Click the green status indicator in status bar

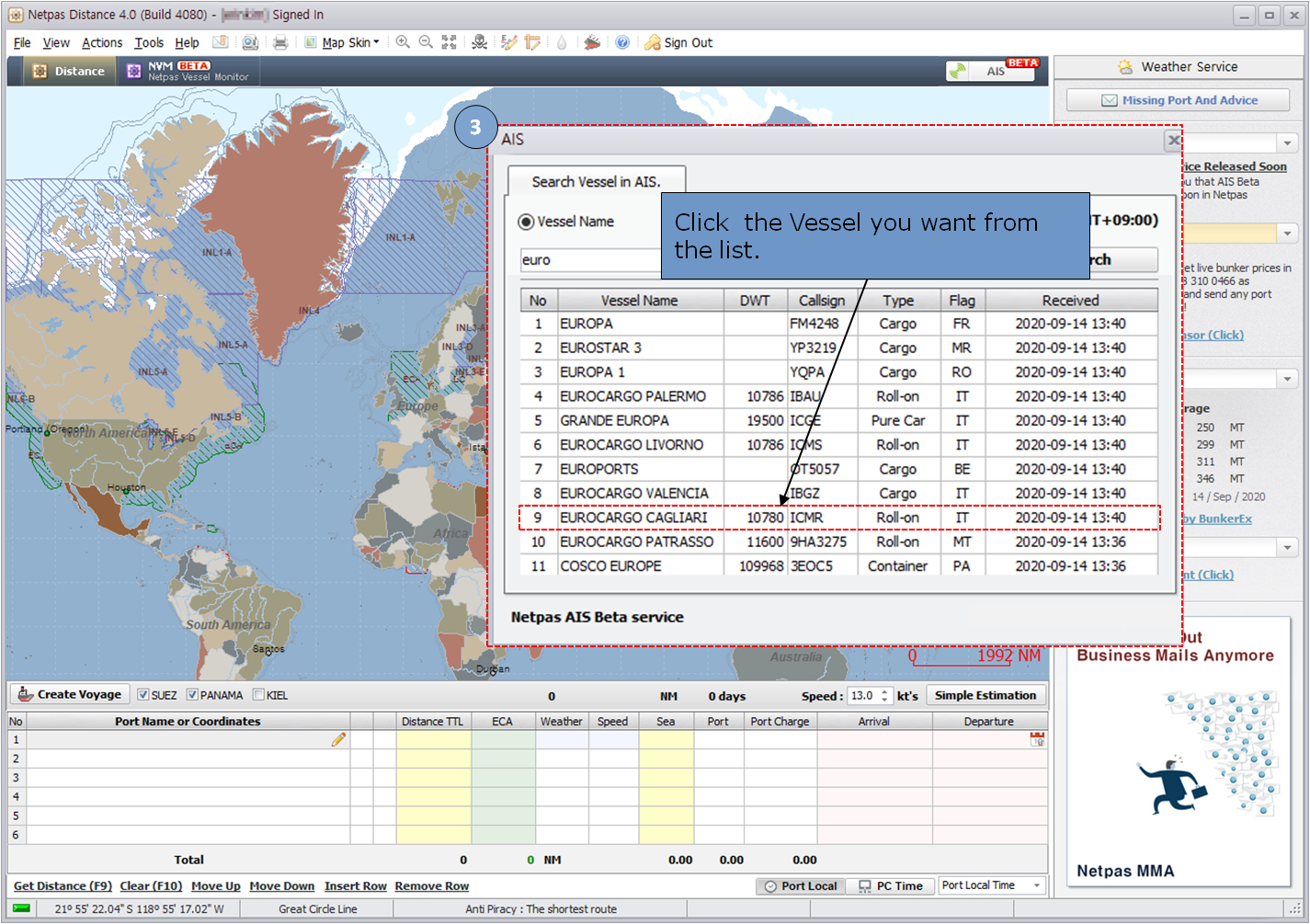tap(21, 908)
